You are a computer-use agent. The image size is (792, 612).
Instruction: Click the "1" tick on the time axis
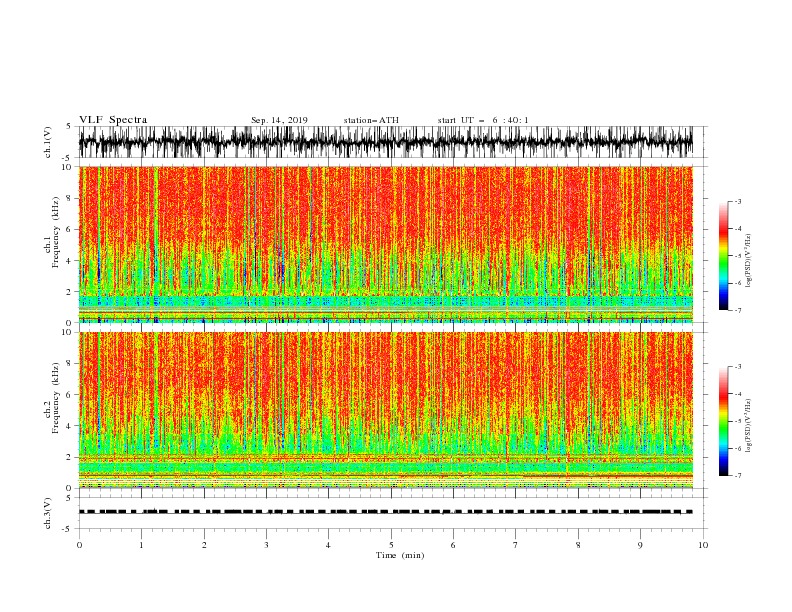pyautogui.click(x=141, y=545)
